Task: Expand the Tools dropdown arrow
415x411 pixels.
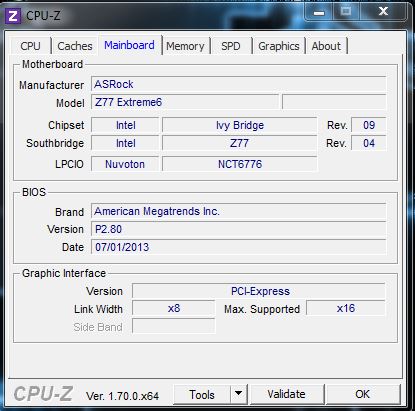Action: (238, 394)
